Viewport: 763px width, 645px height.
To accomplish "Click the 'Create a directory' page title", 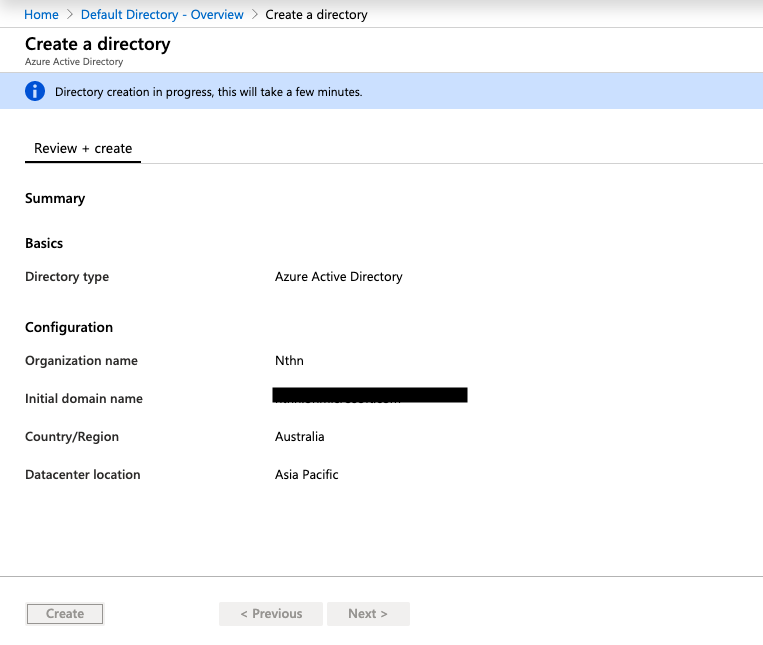I will tap(97, 44).
